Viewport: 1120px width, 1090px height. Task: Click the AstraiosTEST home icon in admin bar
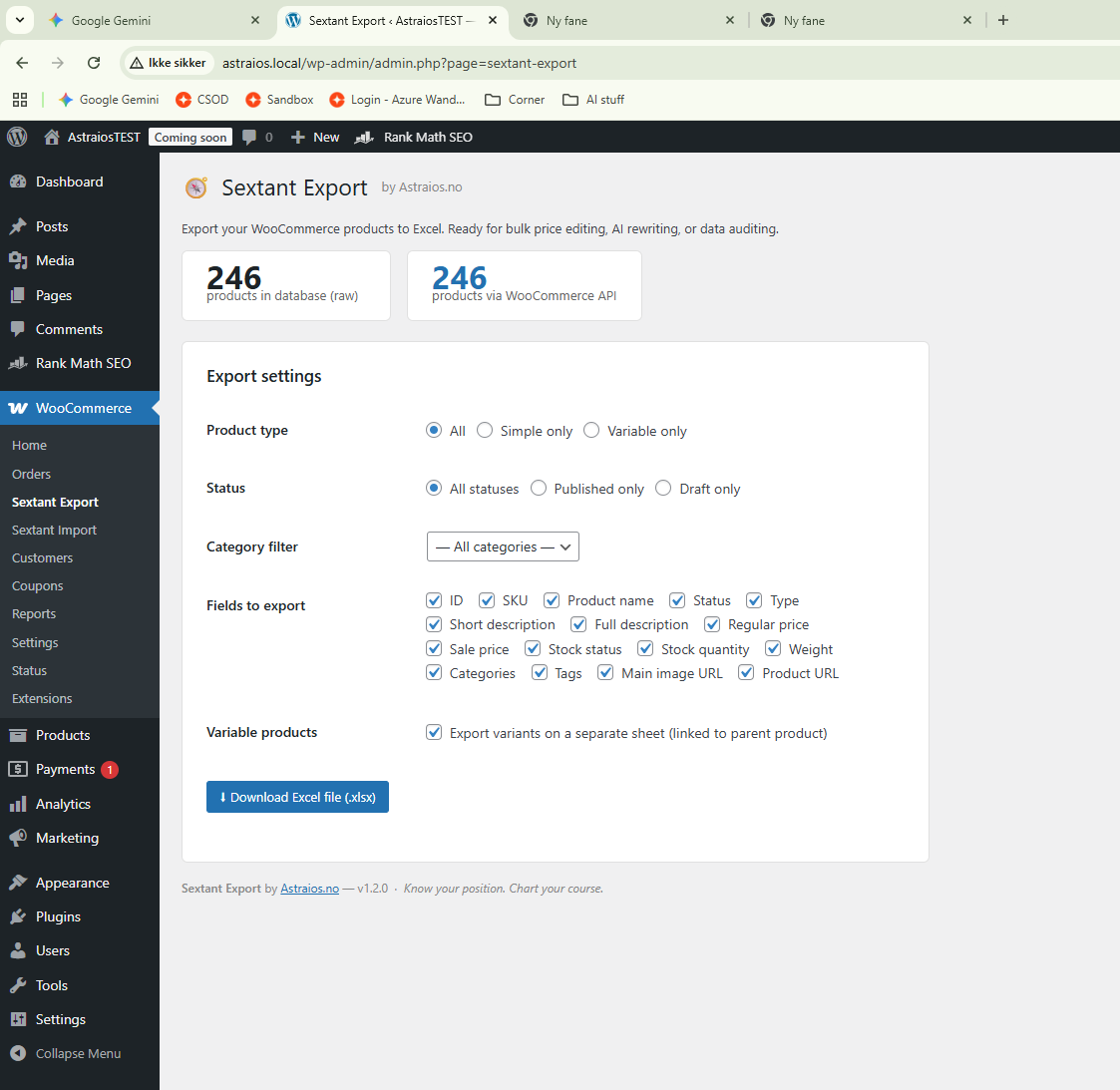[52, 138]
